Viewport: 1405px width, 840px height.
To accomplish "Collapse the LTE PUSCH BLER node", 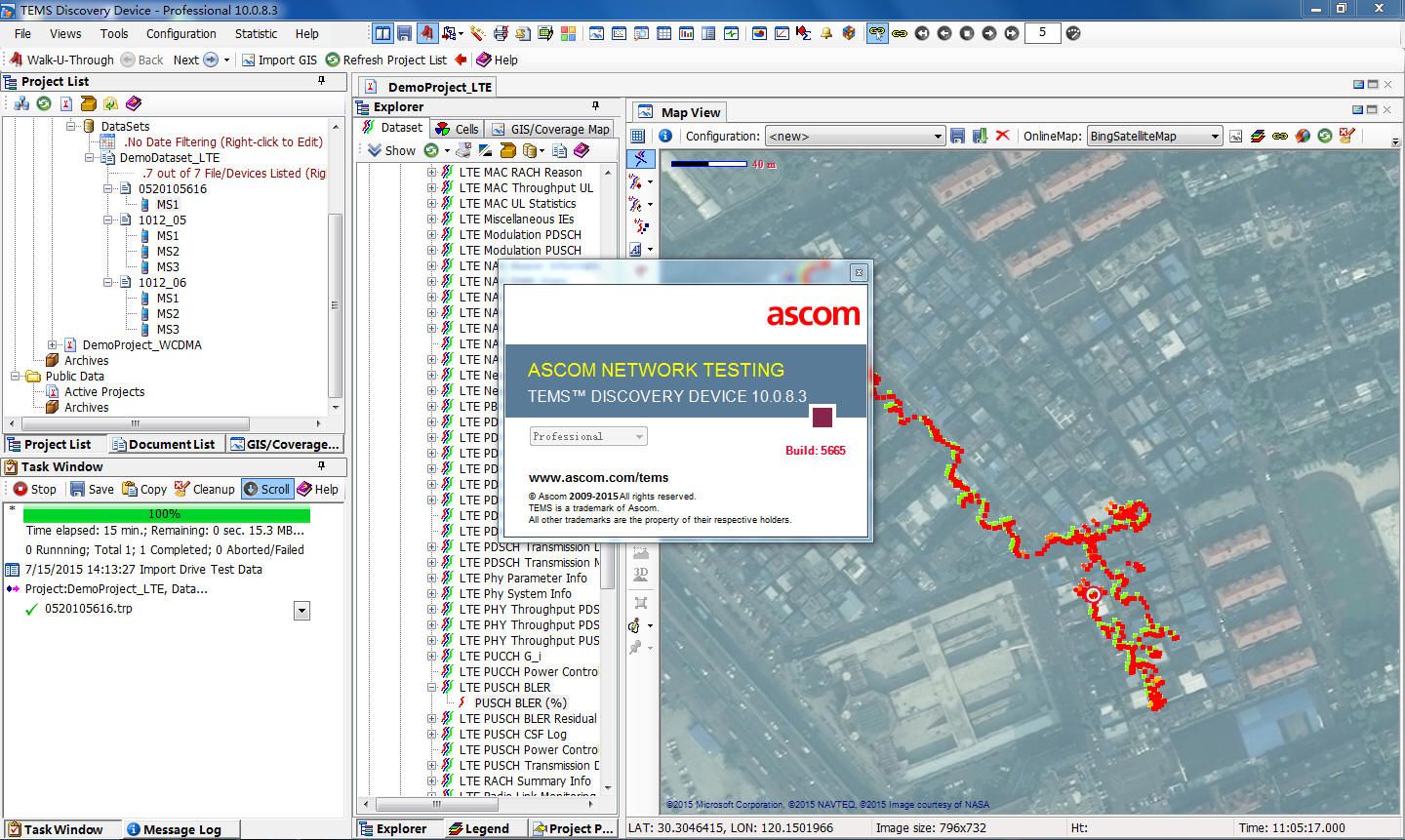I will click(431, 688).
